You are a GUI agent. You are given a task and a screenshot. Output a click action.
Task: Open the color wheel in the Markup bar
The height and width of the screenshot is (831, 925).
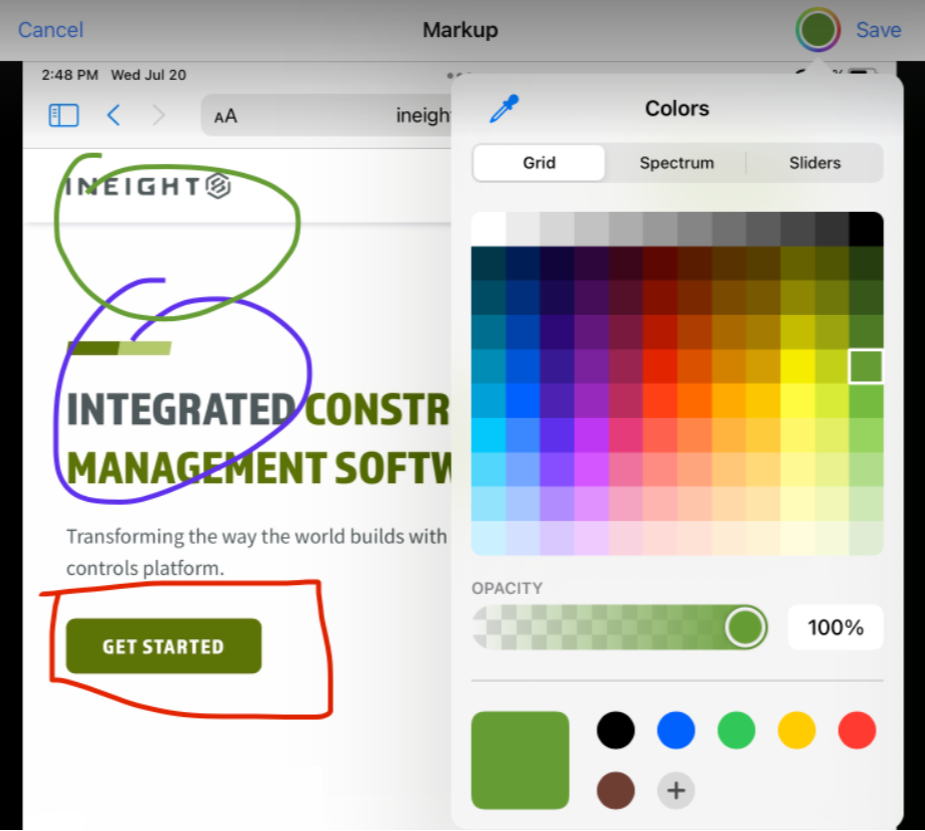coord(817,29)
